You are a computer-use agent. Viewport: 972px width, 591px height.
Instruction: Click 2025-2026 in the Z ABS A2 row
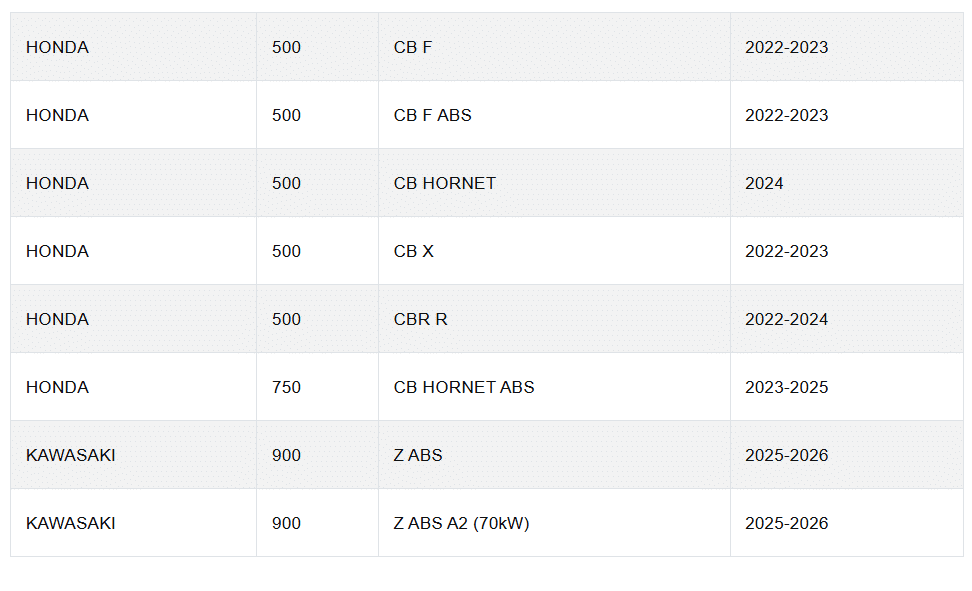tap(786, 523)
